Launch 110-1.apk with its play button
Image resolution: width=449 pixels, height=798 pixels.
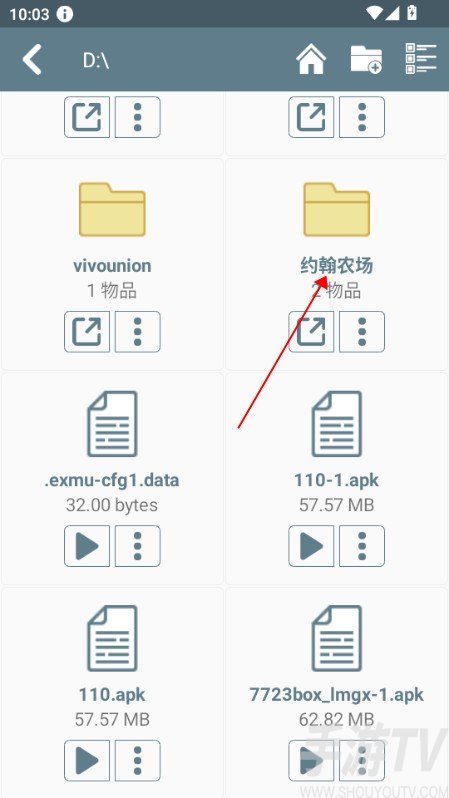(311, 546)
